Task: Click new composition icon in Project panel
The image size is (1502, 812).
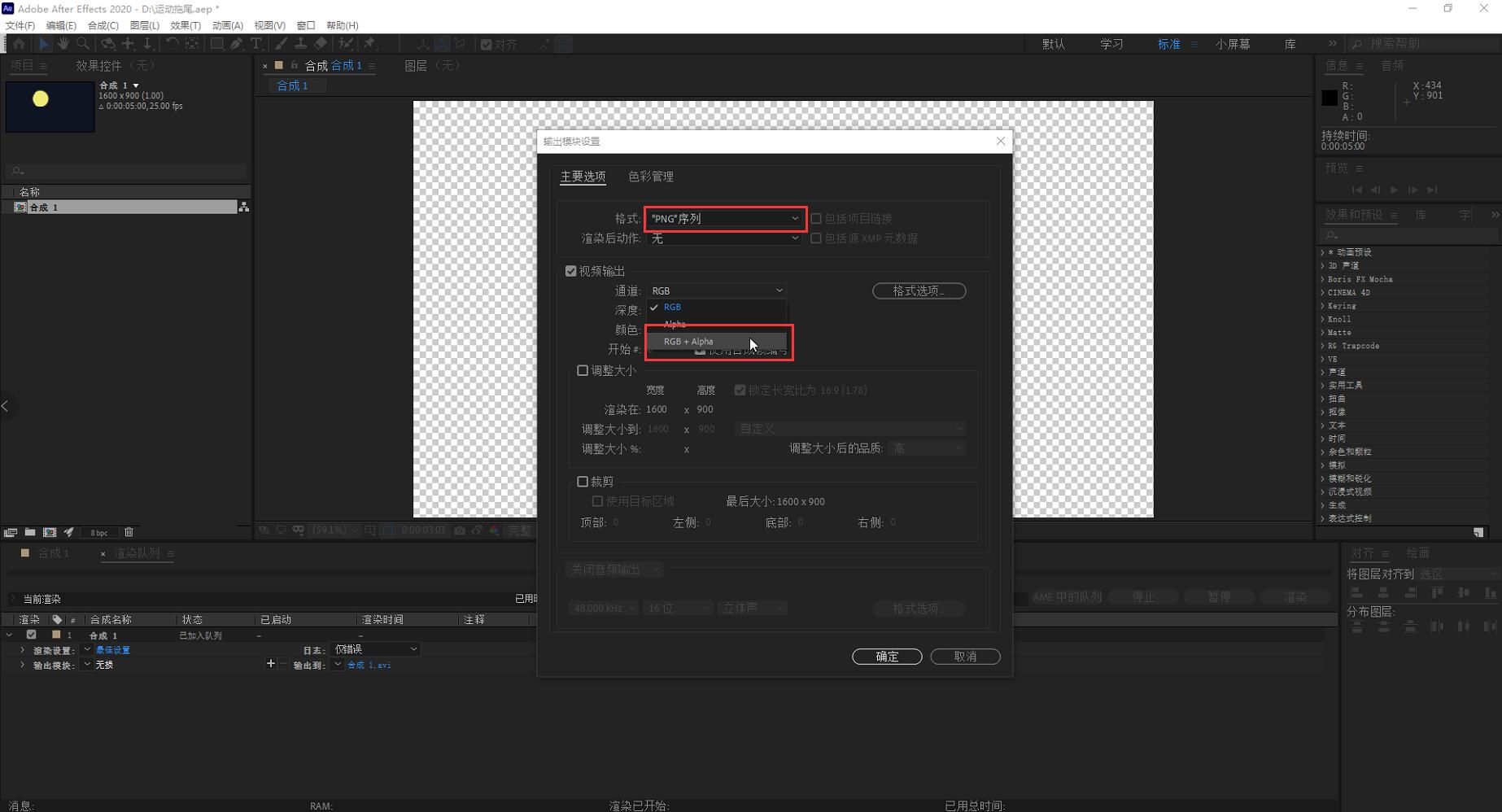Action: point(50,532)
